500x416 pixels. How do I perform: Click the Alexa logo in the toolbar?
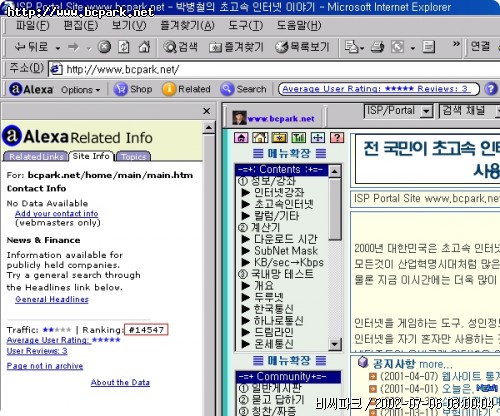click(x=31, y=89)
